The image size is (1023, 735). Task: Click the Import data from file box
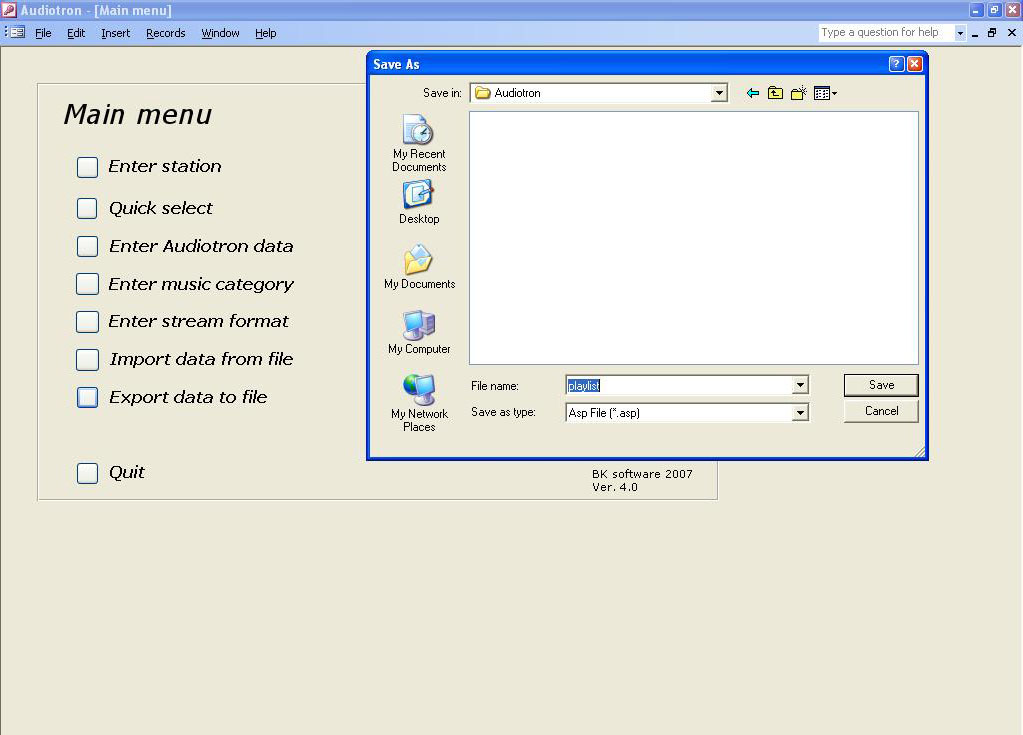[x=87, y=359]
